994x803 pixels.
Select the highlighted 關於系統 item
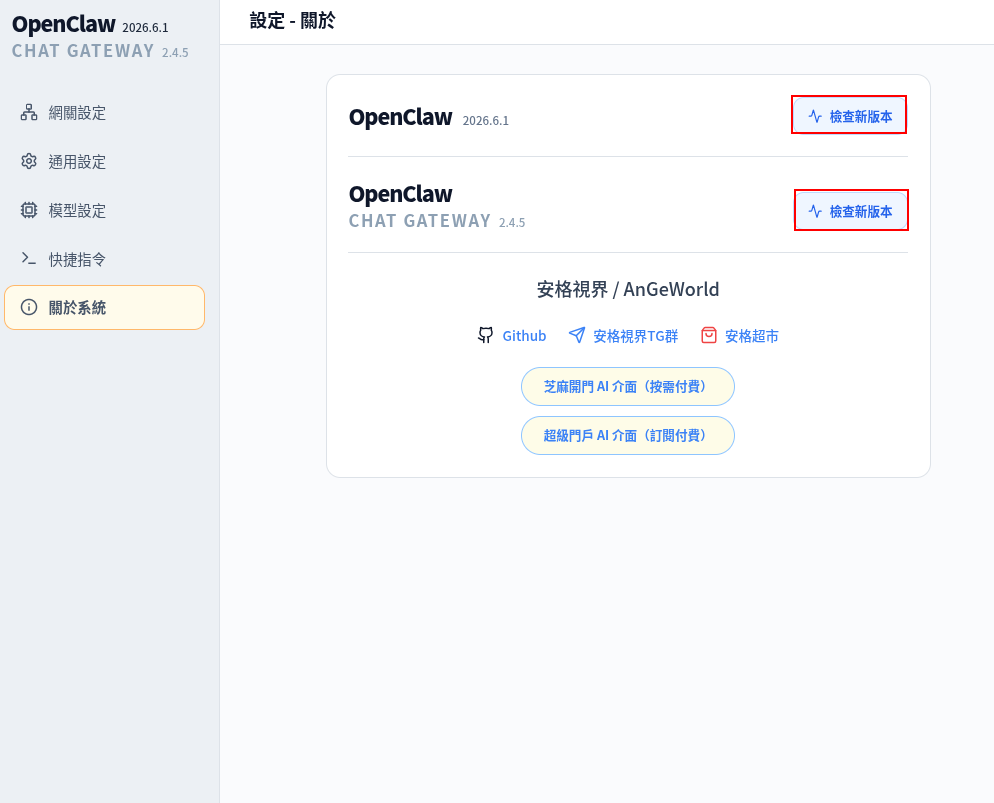105,307
